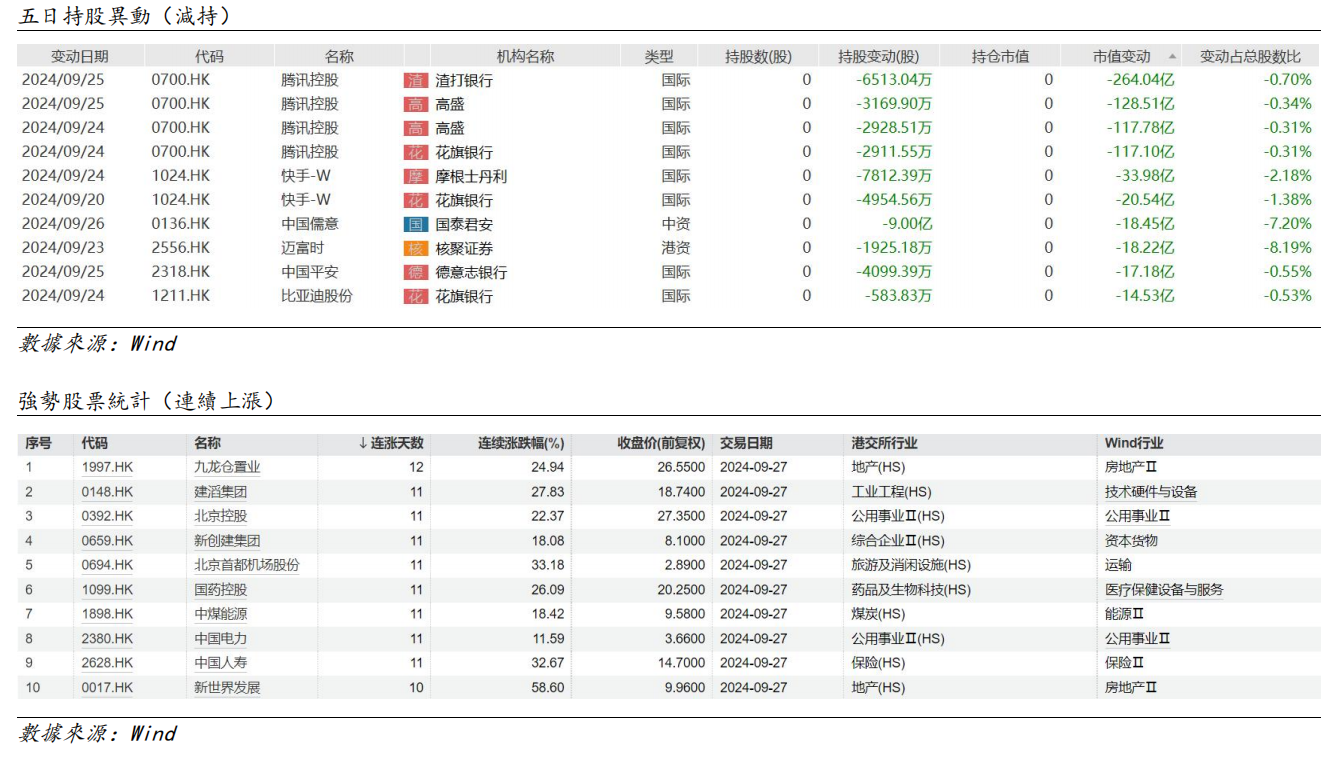The image size is (1339, 768).
Task: Click 花旗银行 badge icon in 比亚迪股份 row
Action: click(x=415, y=296)
